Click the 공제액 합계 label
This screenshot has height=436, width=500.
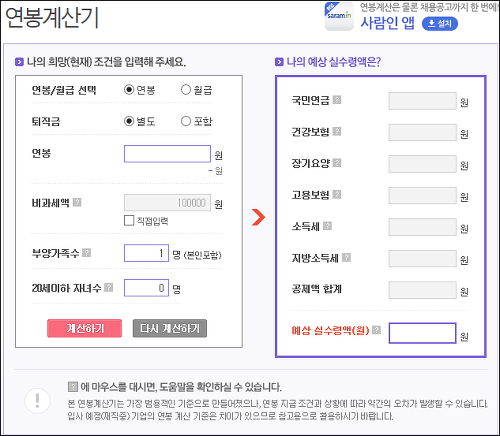(317, 289)
